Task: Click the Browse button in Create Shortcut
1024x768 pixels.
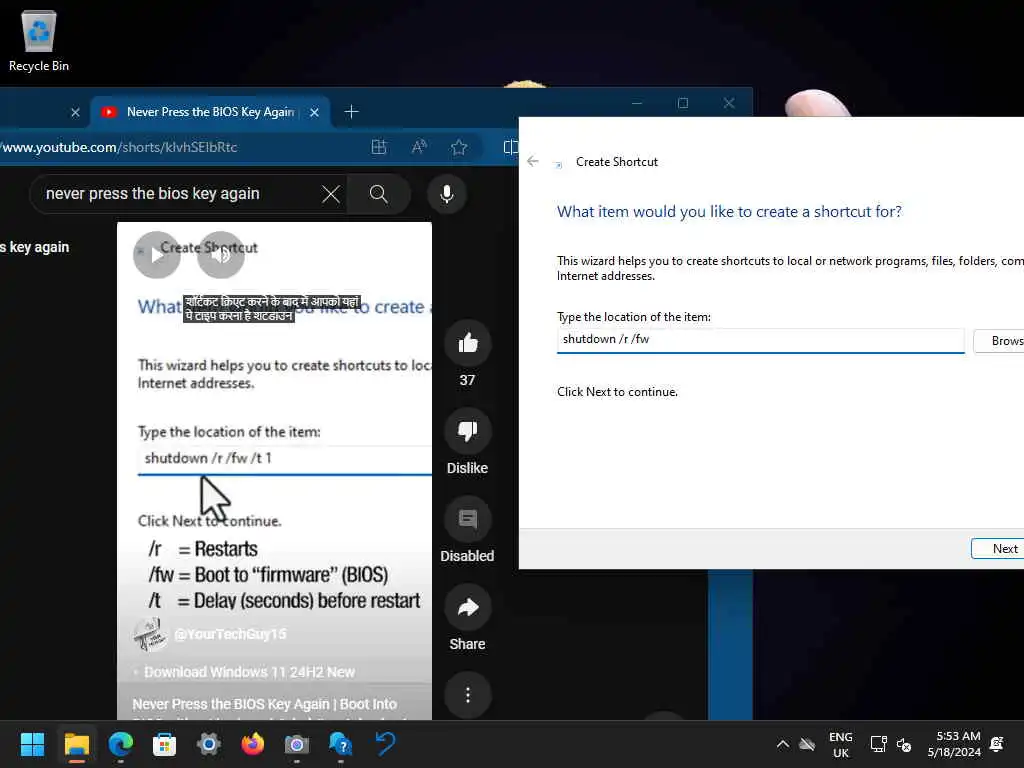Action: (999, 341)
